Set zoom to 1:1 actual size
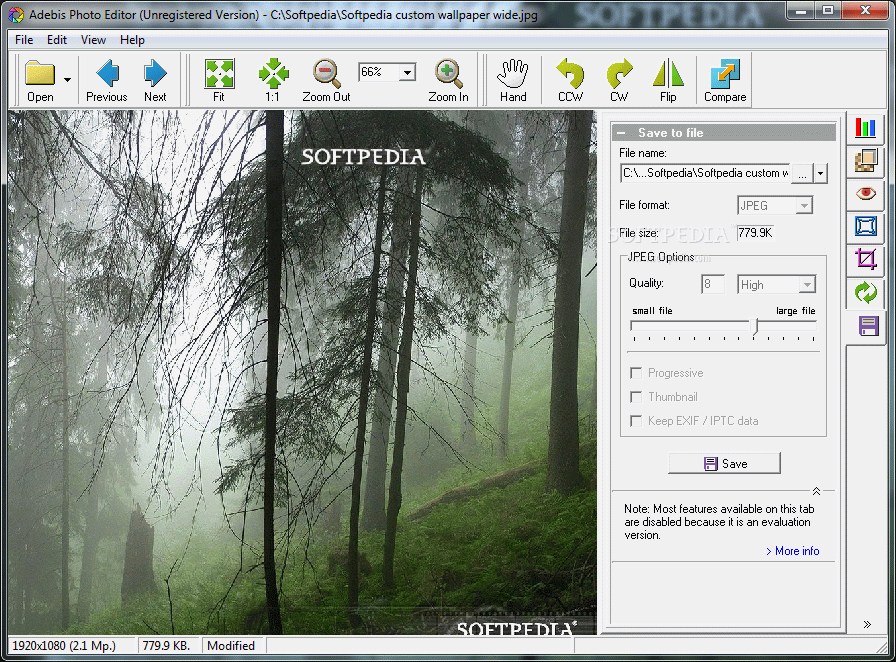 coord(273,81)
